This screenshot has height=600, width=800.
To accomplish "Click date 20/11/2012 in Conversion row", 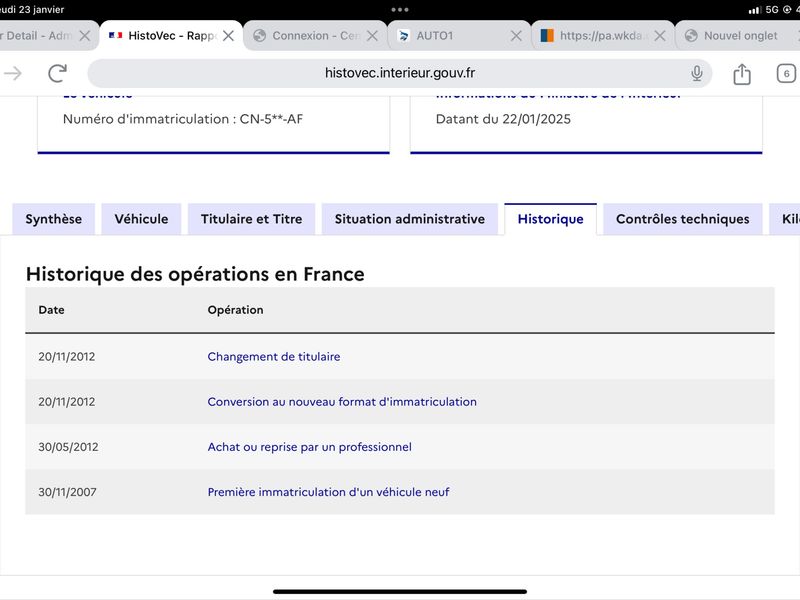I will coord(66,402).
